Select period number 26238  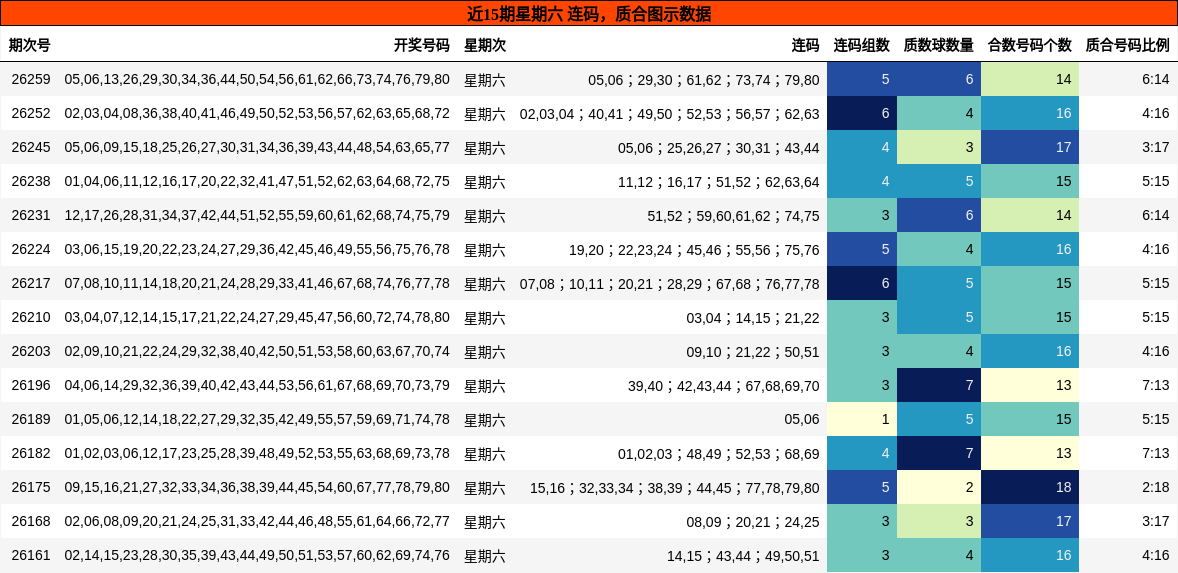tap(31, 182)
